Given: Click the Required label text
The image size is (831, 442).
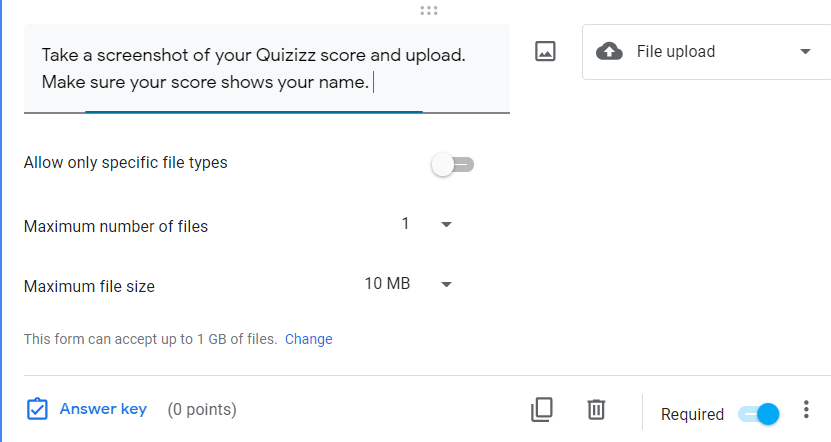Looking at the screenshot, I should (692, 414).
